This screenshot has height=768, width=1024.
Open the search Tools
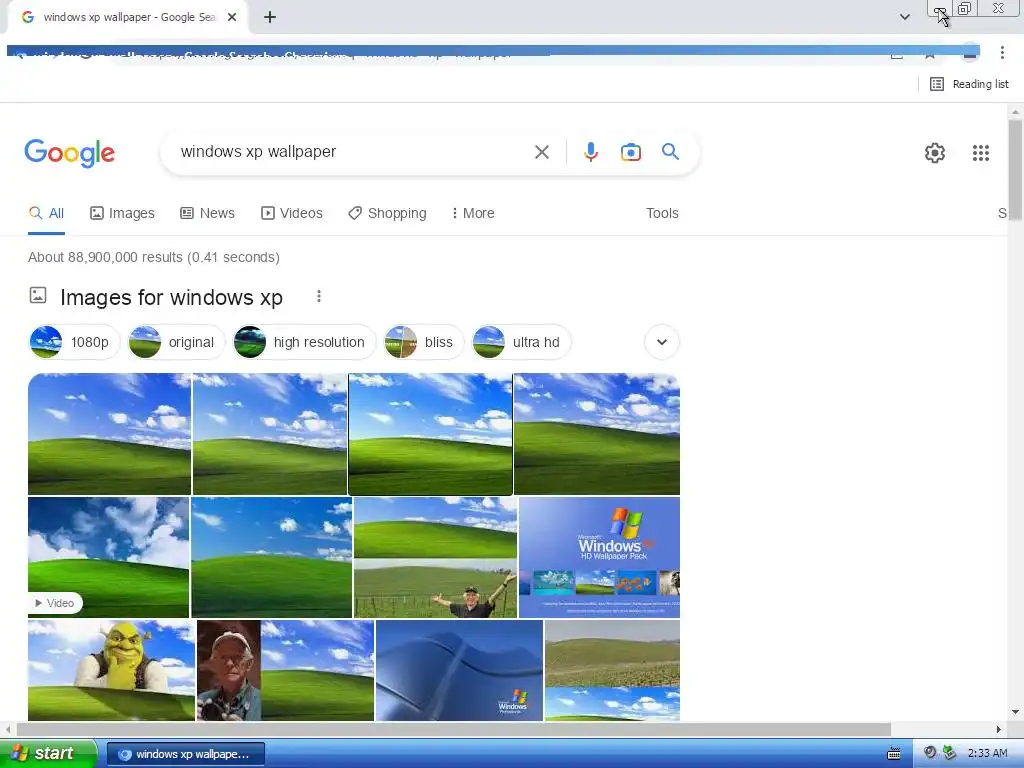(662, 213)
